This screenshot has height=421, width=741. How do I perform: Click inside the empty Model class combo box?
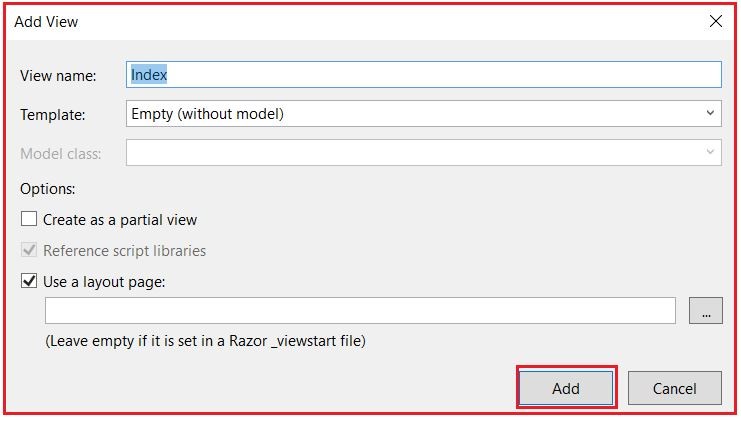click(423, 152)
